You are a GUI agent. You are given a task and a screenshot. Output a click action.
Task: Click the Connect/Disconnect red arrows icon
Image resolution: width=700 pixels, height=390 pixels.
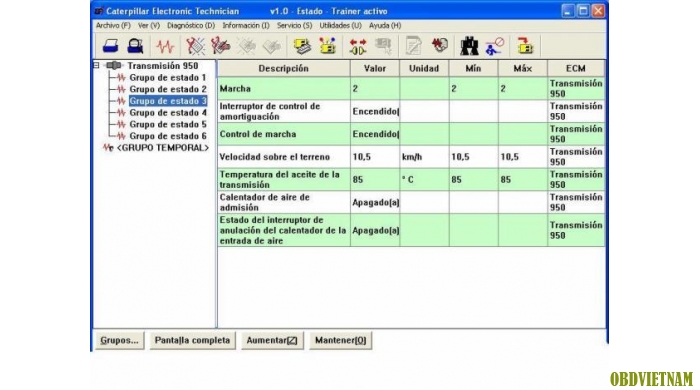click(358, 46)
